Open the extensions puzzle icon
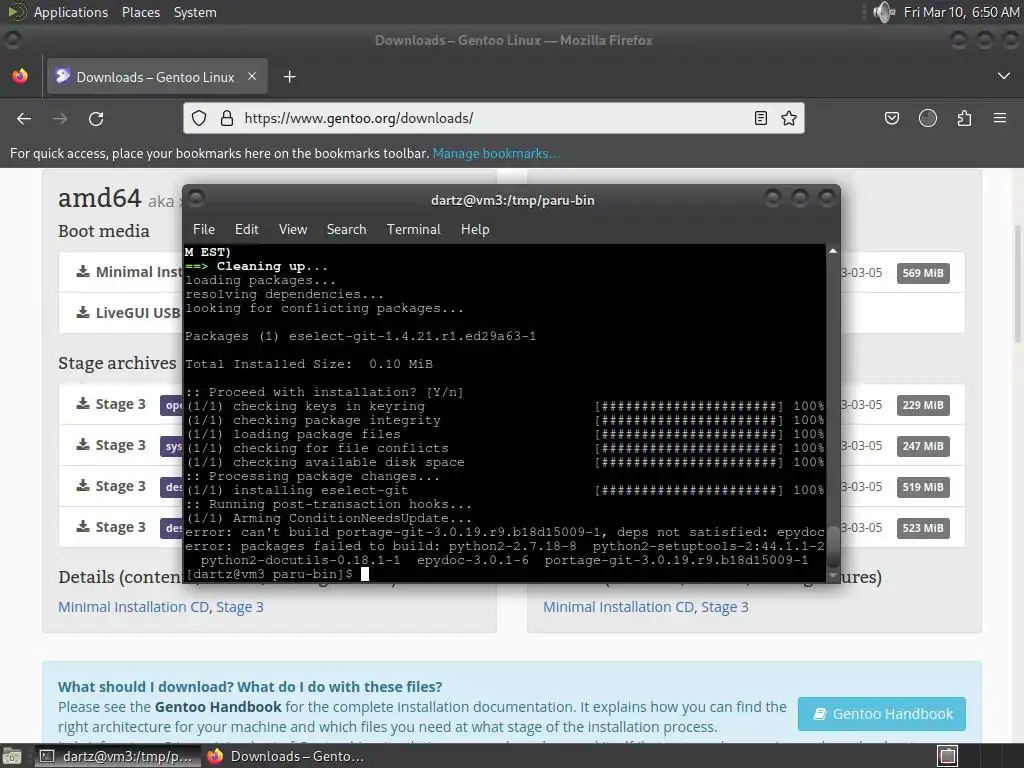 click(964, 118)
